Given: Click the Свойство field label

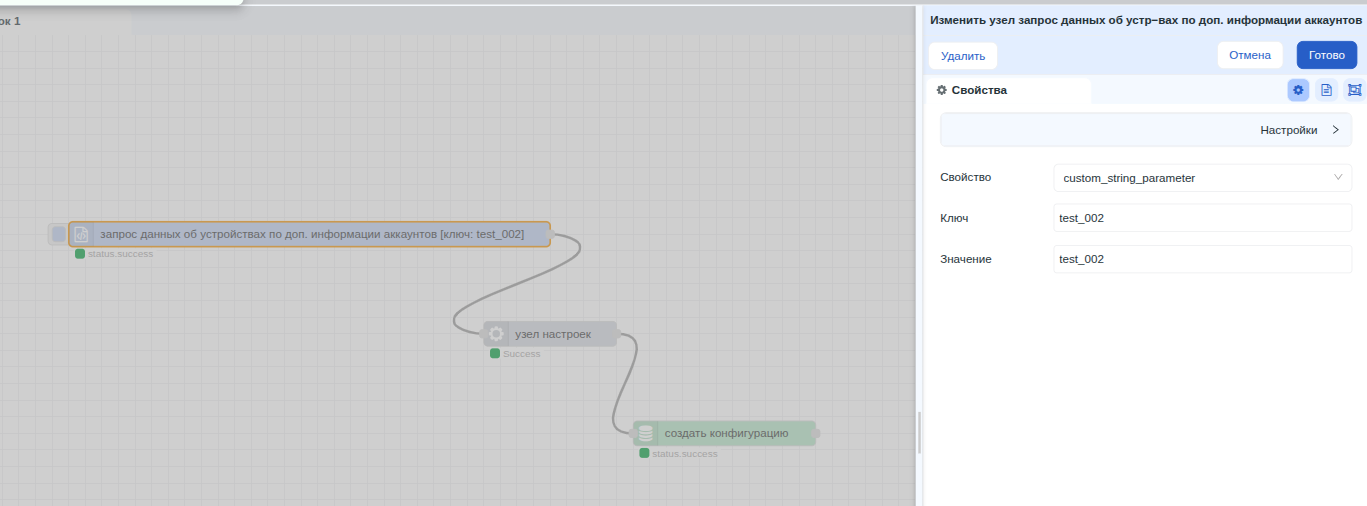Looking at the screenshot, I should (966, 177).
